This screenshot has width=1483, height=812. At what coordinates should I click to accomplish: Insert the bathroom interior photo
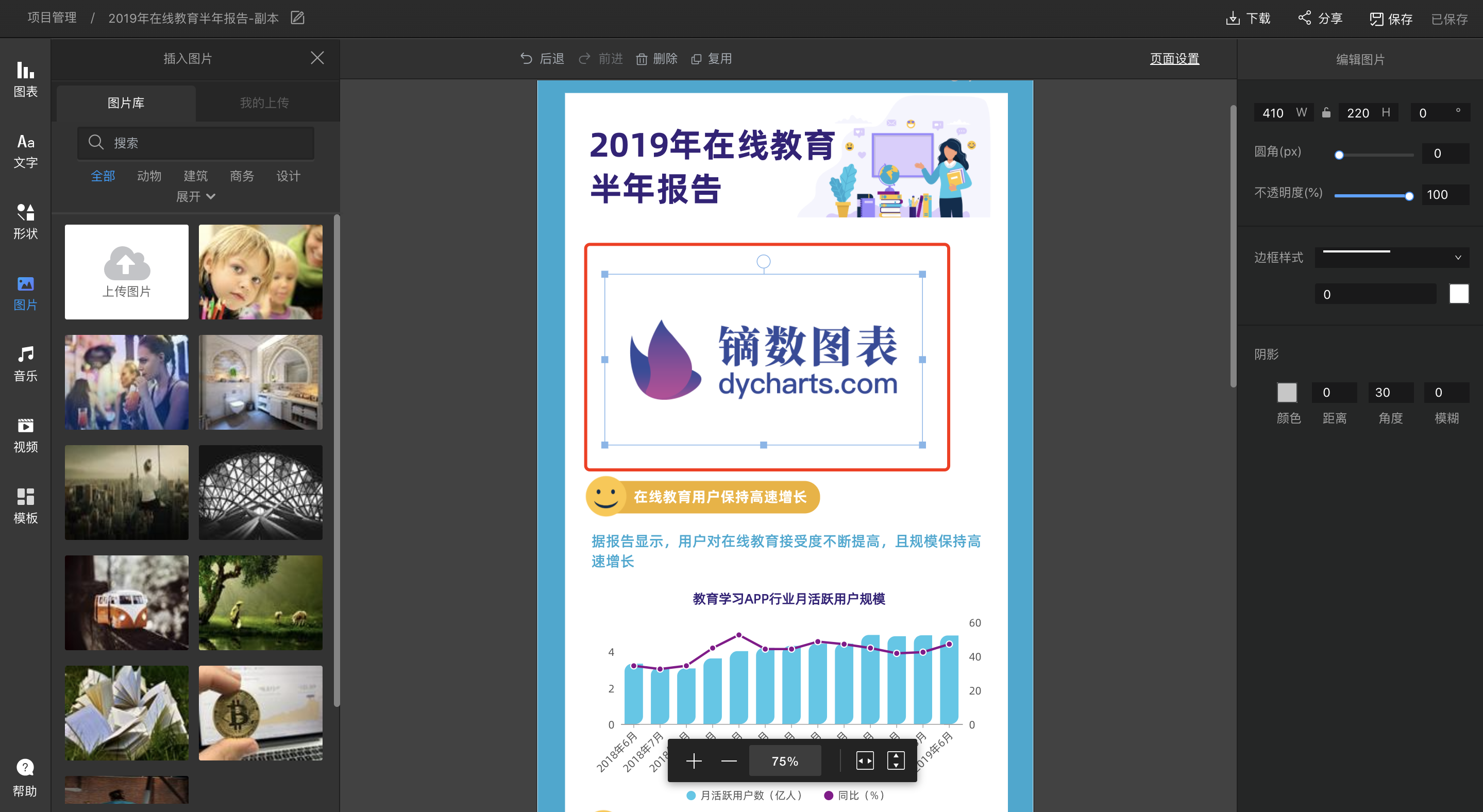click(261, 382)
